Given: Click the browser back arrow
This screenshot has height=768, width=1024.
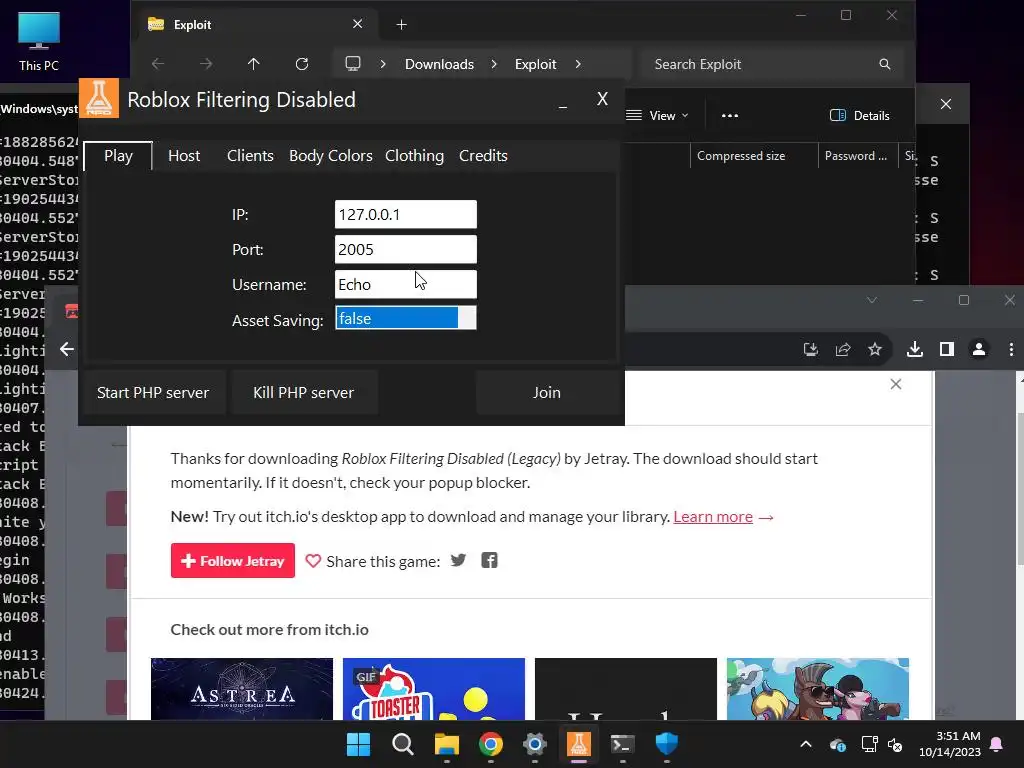Looking at the screenshot, I should (x=67, y=349).
